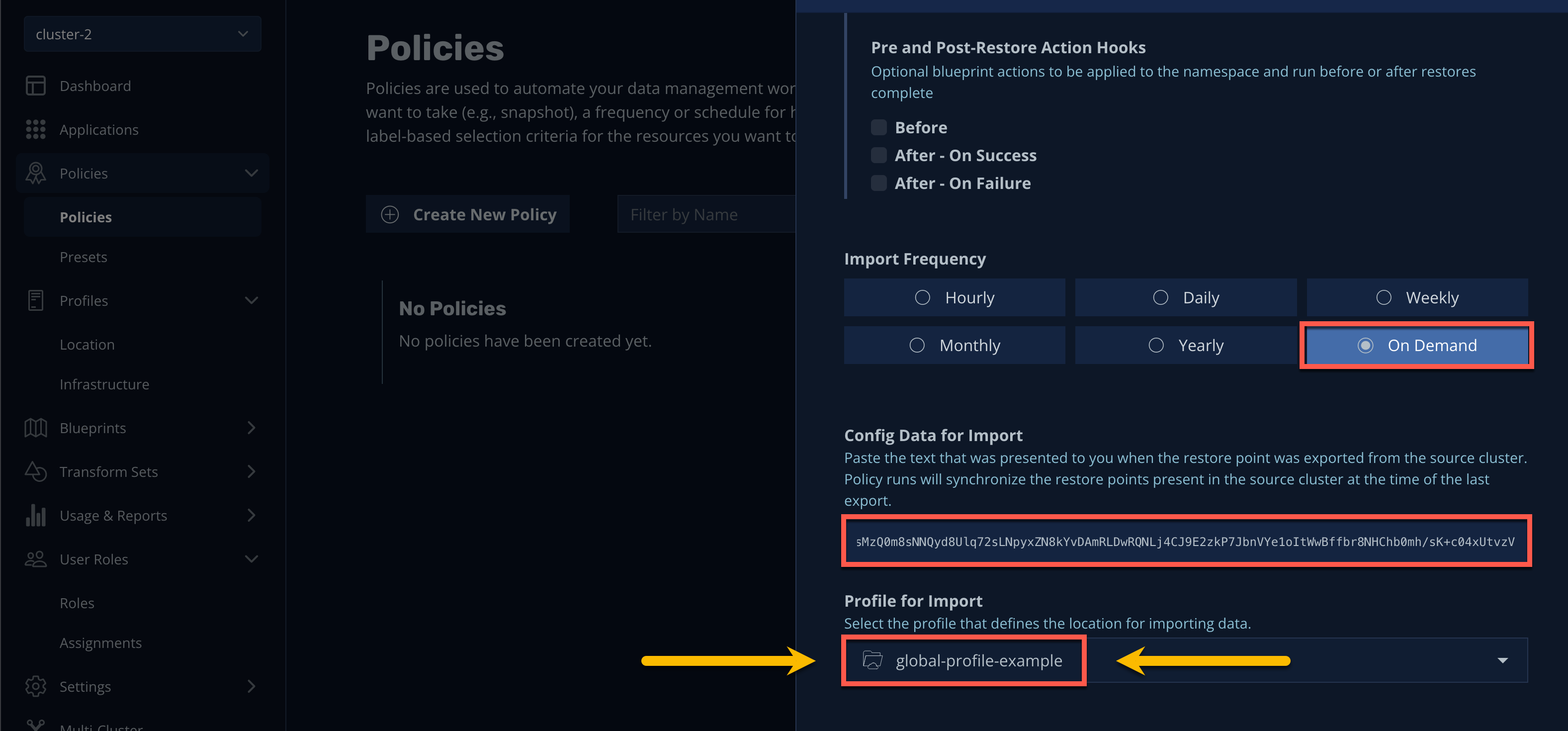Click the Dashboard sidebar icon
Image resolution: width=1568 pixels, height=731 pixels.
tap(35, 86)
